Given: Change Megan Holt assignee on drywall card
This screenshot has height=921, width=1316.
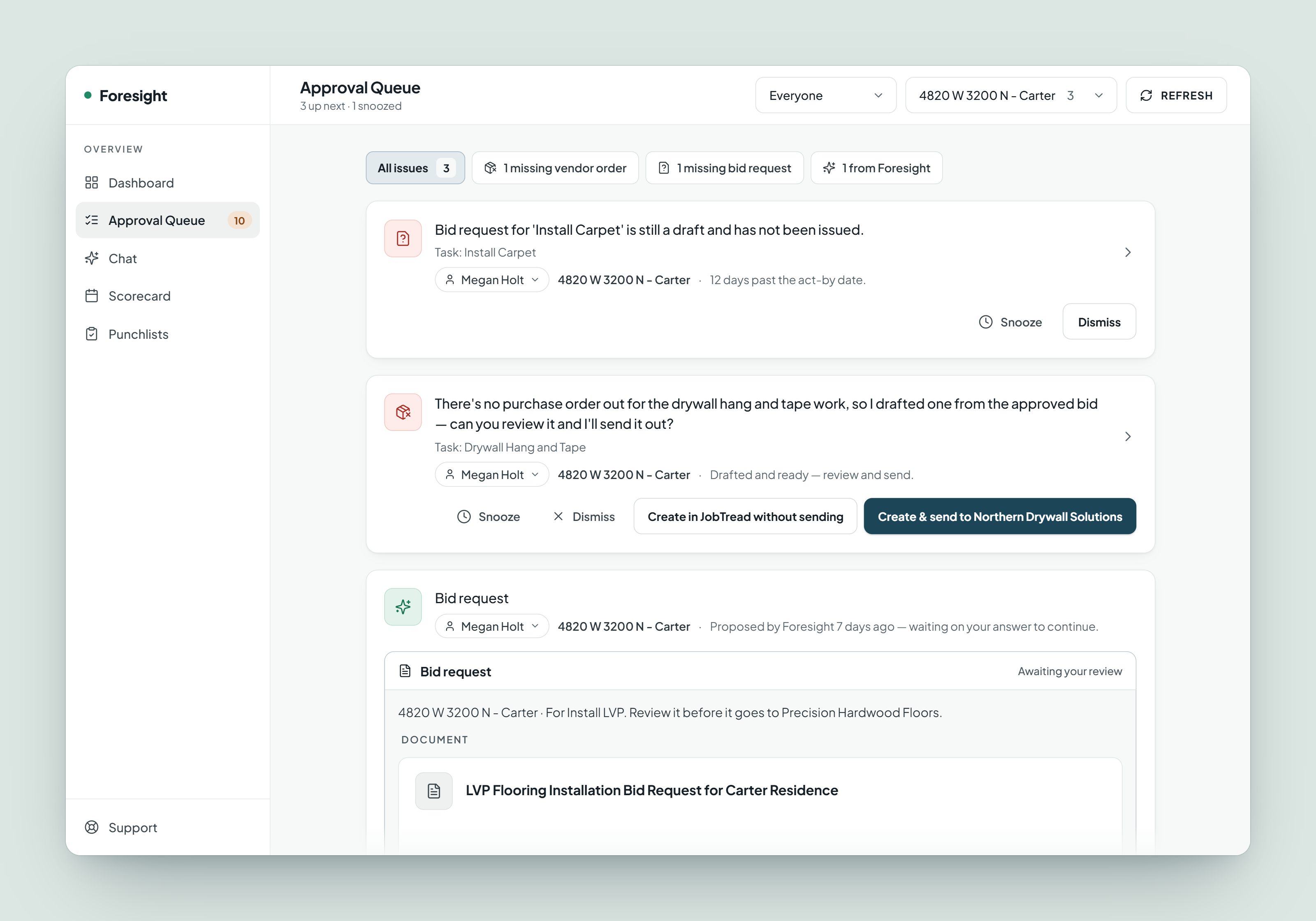Looking at the screenshot, I should (x=492, y=475).
